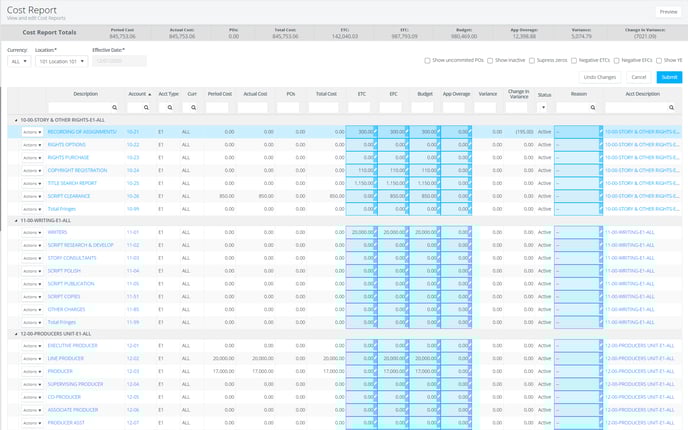Collapse the 10-00-STORY & OTHER RIGHTS group
The image size is (688, 430).
[x=16, y=120]
